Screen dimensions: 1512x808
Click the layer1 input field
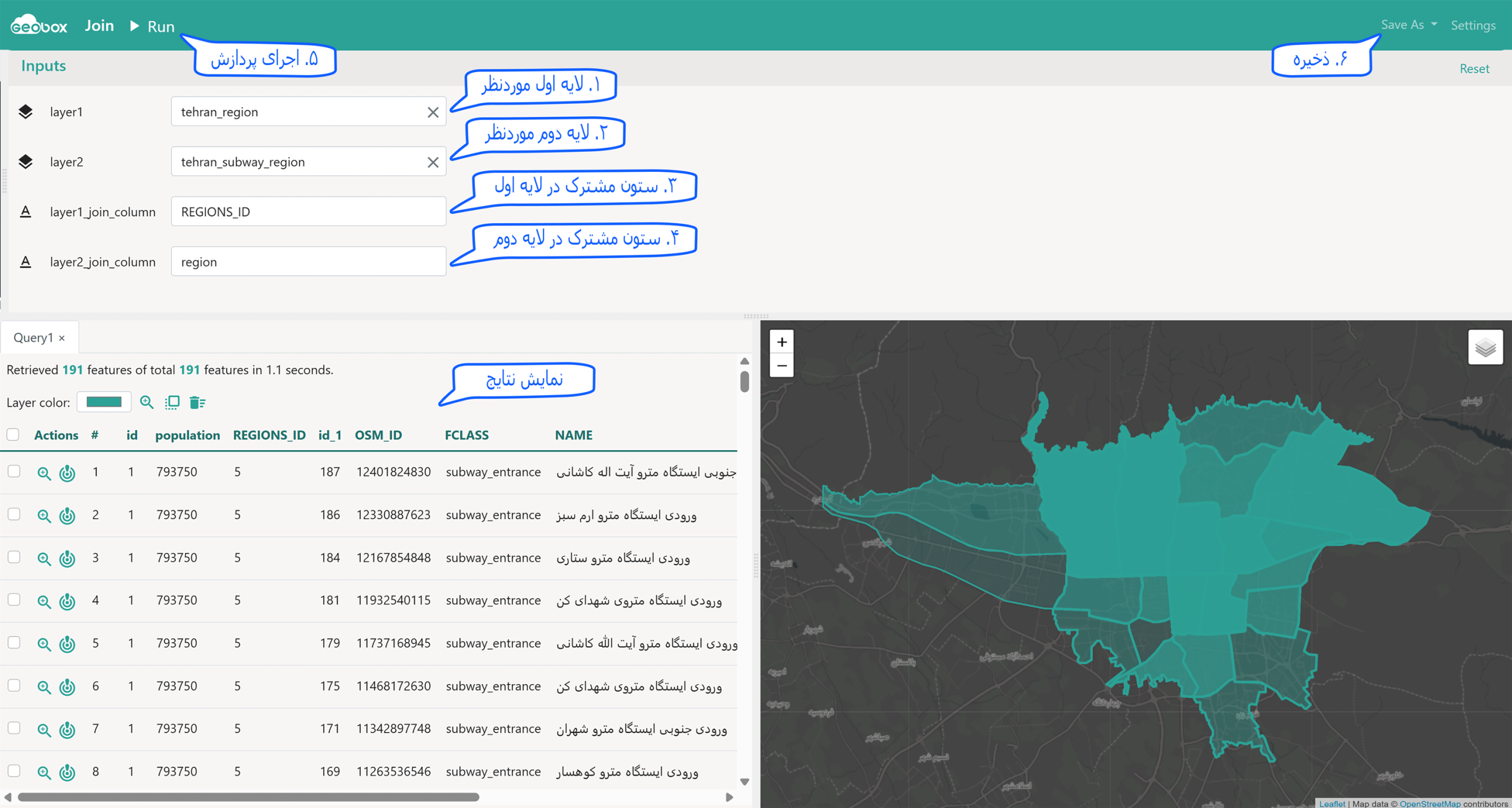click(308, 112)
